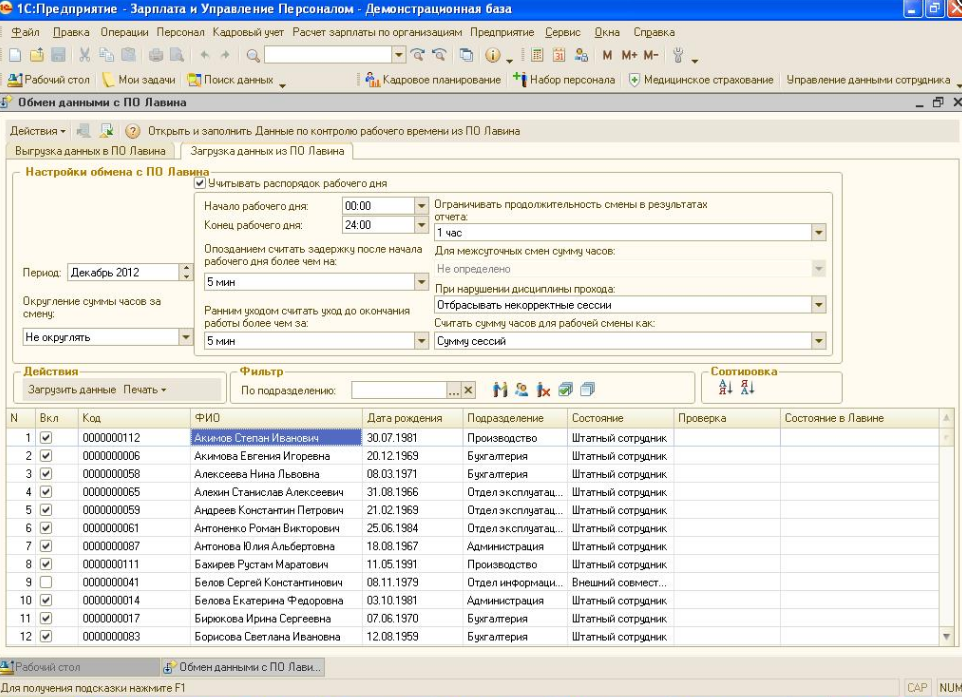This screenshot has width=962, height=697.
Task: Click the Загрузить данные button
Action: (x=72, y=389)
